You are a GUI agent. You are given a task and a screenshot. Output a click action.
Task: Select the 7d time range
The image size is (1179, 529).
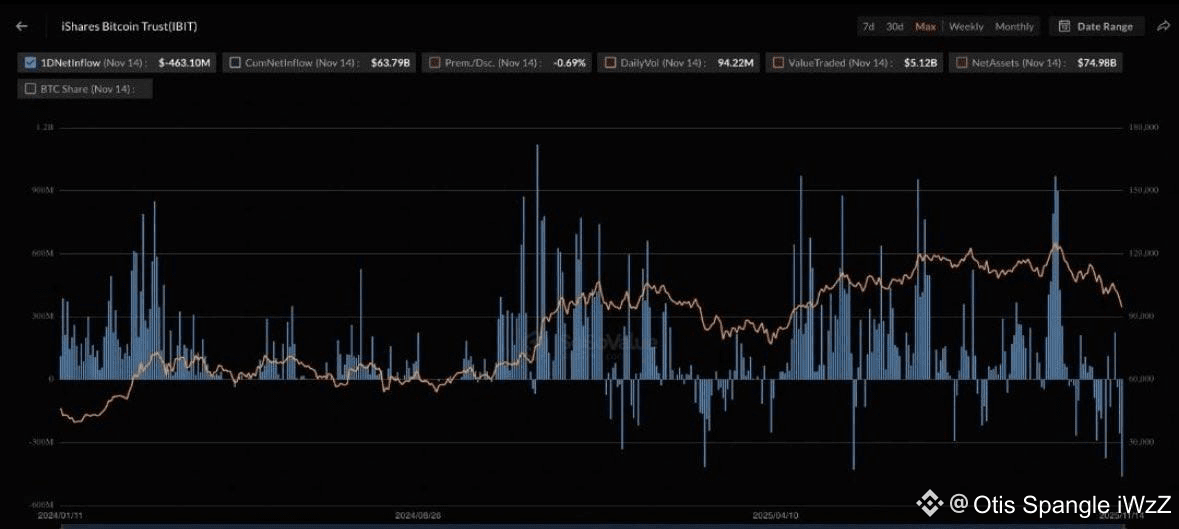pos(868,26)
